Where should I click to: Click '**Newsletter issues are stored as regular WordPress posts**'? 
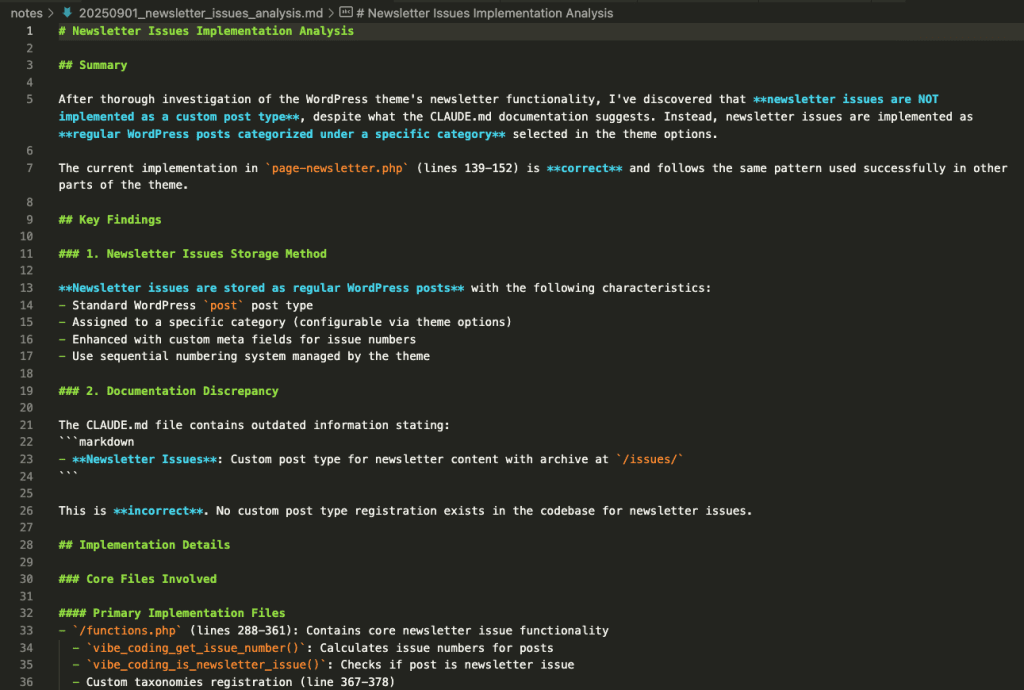click(x=261, y=288)
